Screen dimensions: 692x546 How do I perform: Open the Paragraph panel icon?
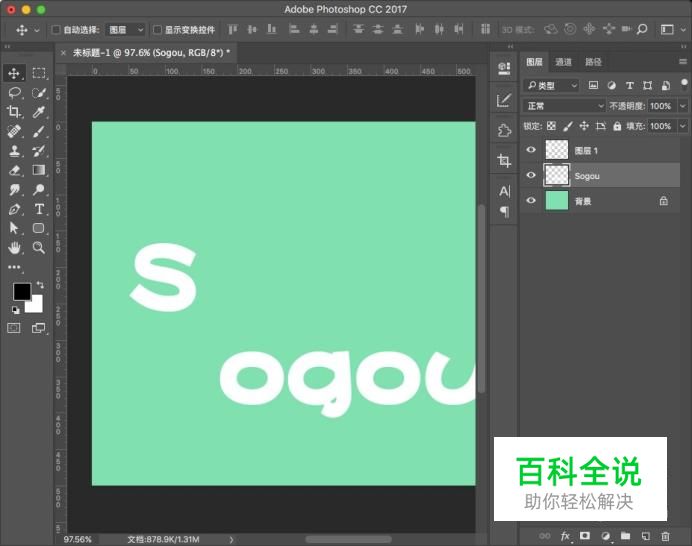click(504, 211)
